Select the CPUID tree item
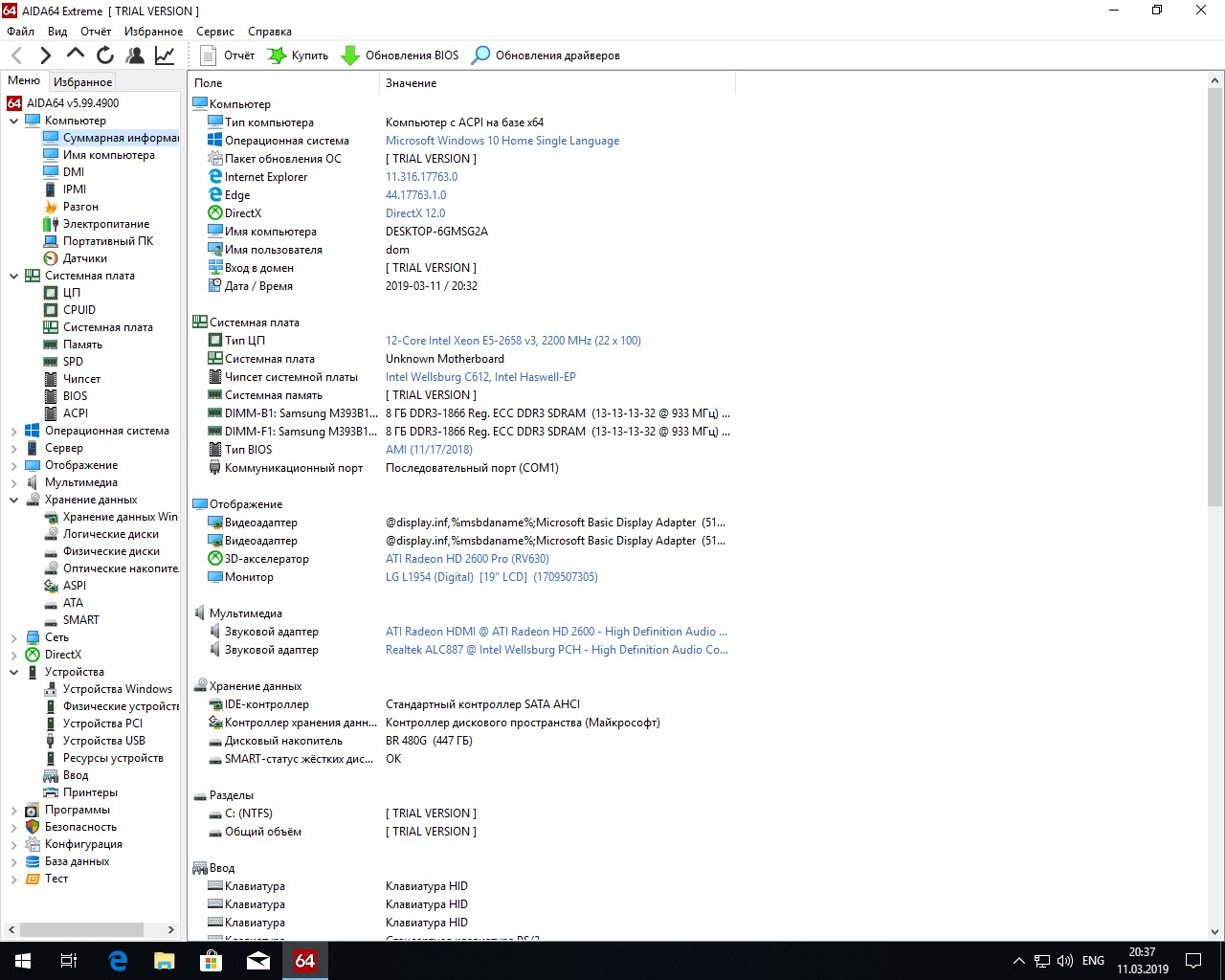The width and height of the screenshot is (1225, 980). pos(79,310)
